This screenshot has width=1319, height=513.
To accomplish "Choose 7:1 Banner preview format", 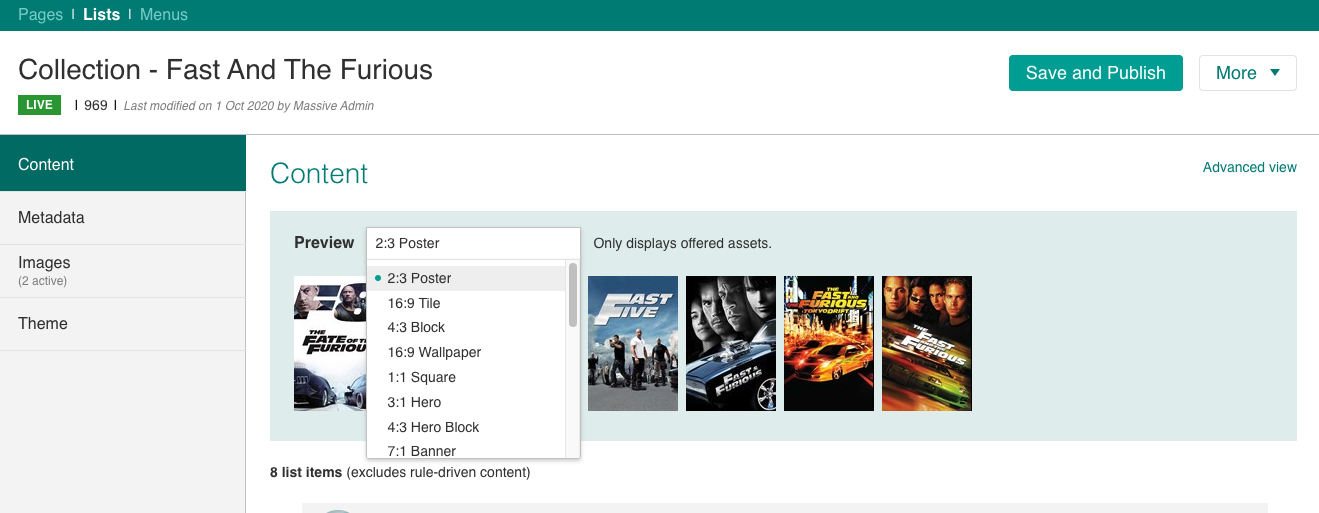I will (x=467, y=450).
